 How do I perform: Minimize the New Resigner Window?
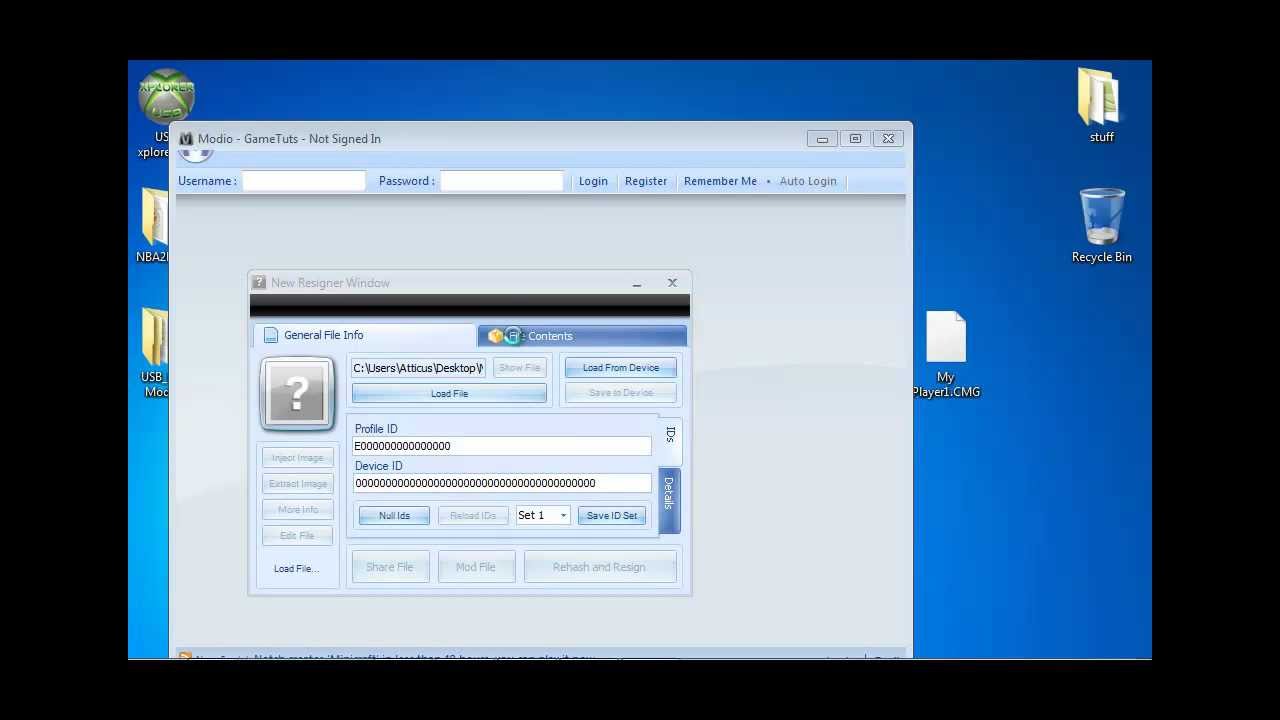(x=637, y=284)
